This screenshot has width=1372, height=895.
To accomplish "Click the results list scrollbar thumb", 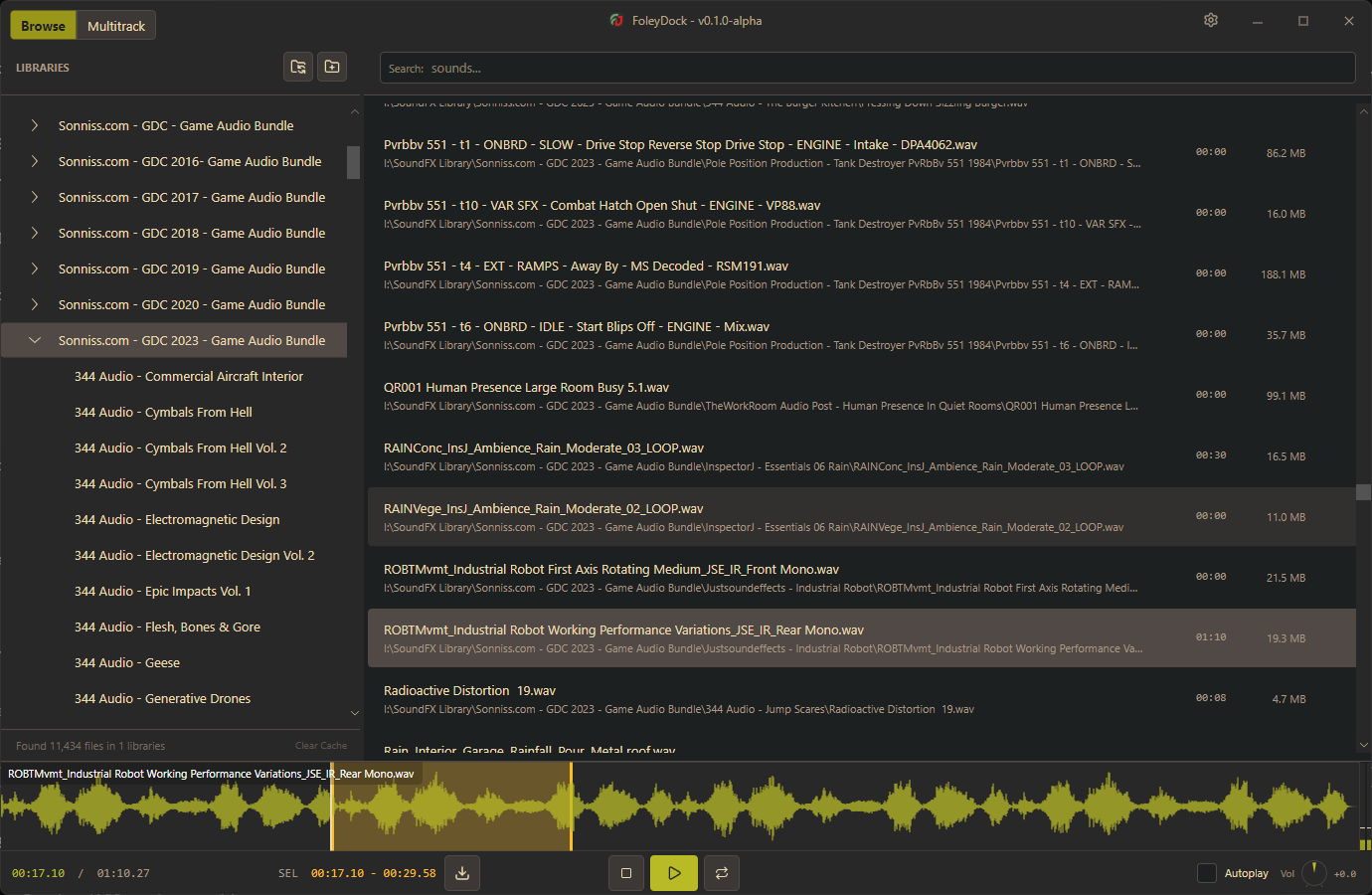I will pyautogui.click(x=1363, y=492).
